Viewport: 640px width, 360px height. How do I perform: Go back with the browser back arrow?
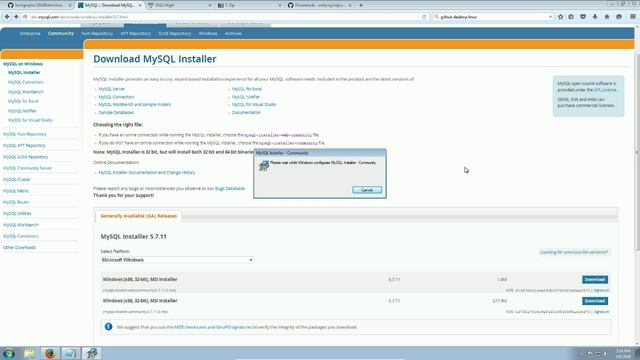point(7,17)
